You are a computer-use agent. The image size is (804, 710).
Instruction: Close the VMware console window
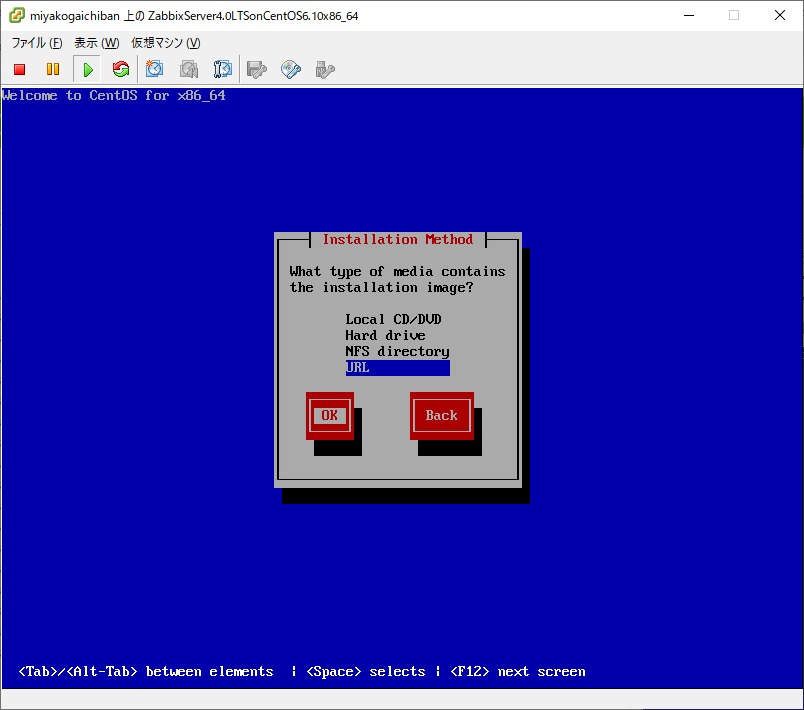780,15
